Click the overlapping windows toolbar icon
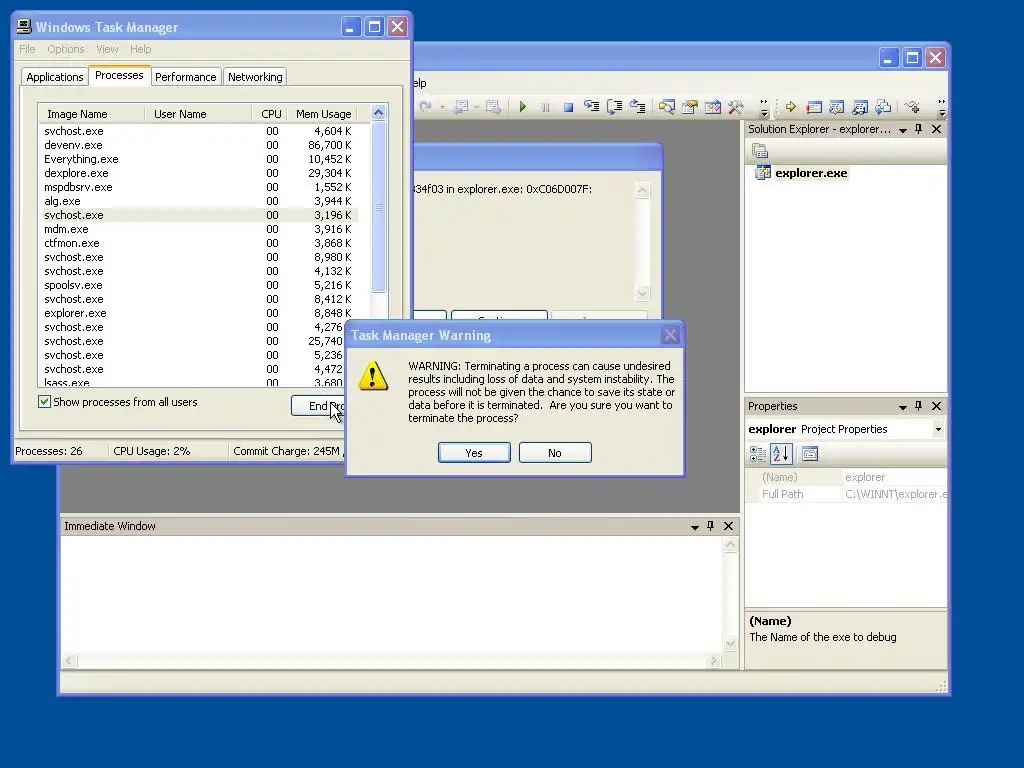Image resolution: width=1024 pixels, height=768 pixels. point(883,106)
